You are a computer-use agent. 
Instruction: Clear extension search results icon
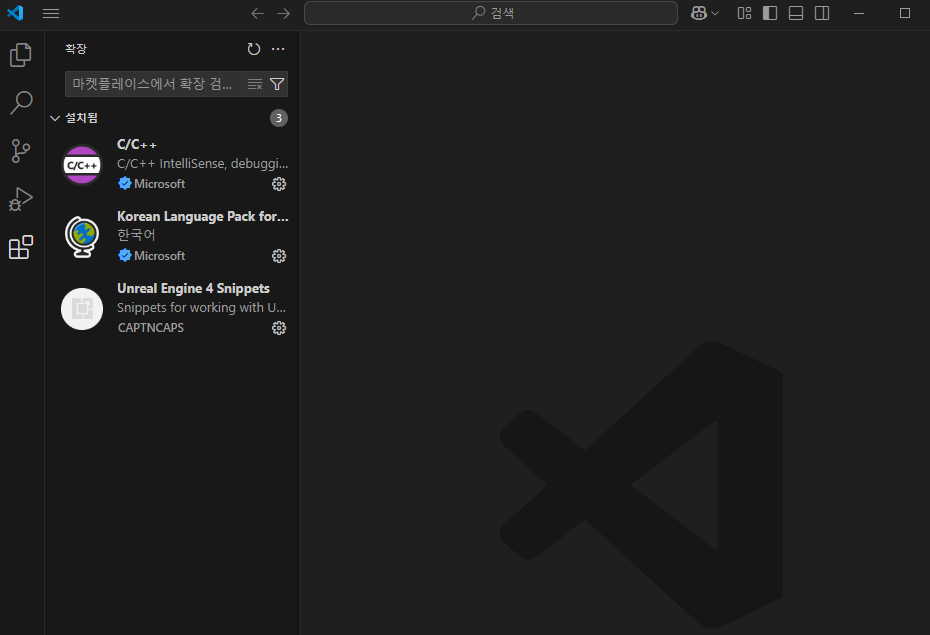tap(255, 84)
